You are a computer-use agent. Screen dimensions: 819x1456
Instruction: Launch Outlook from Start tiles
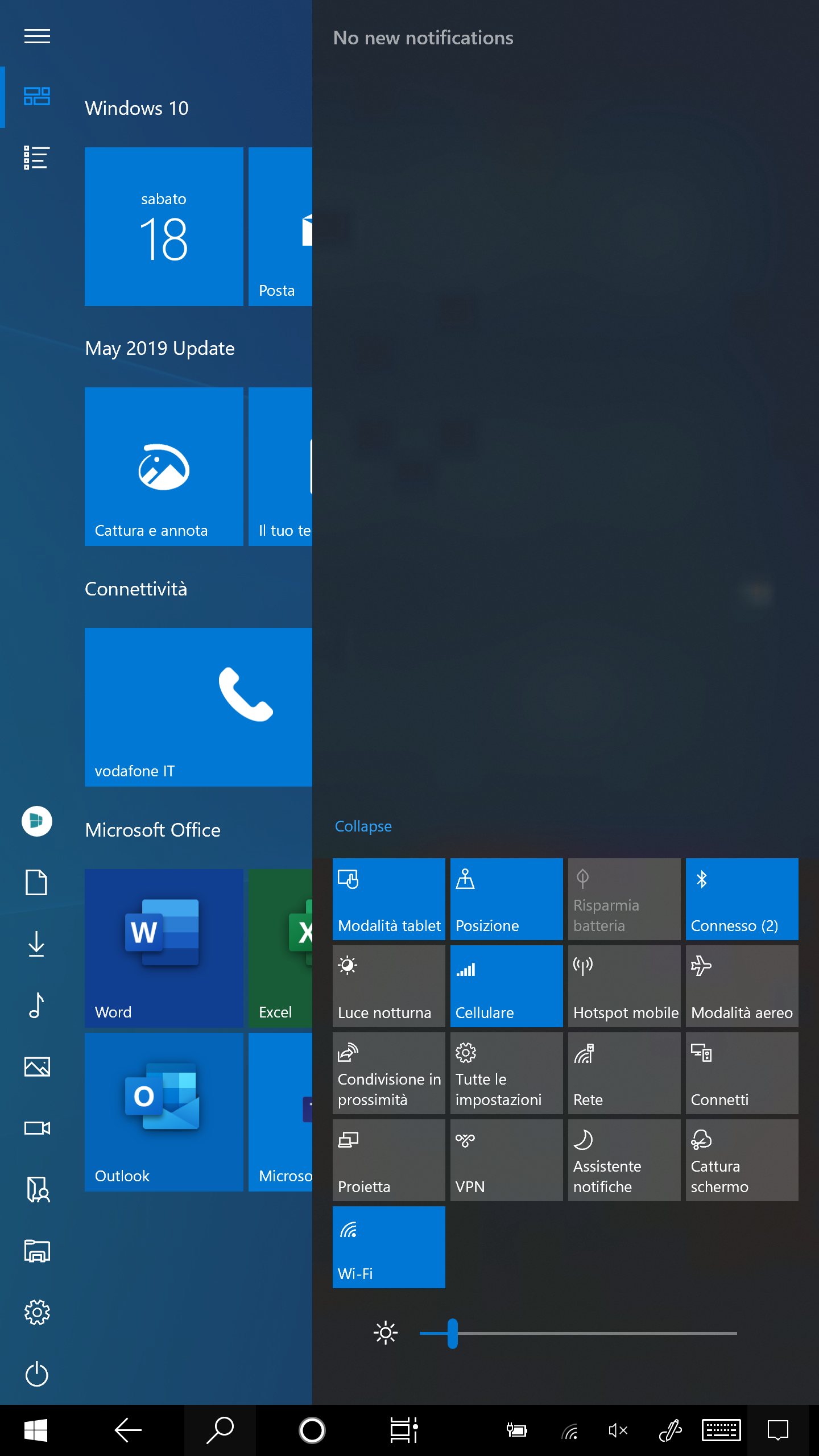164,1112
